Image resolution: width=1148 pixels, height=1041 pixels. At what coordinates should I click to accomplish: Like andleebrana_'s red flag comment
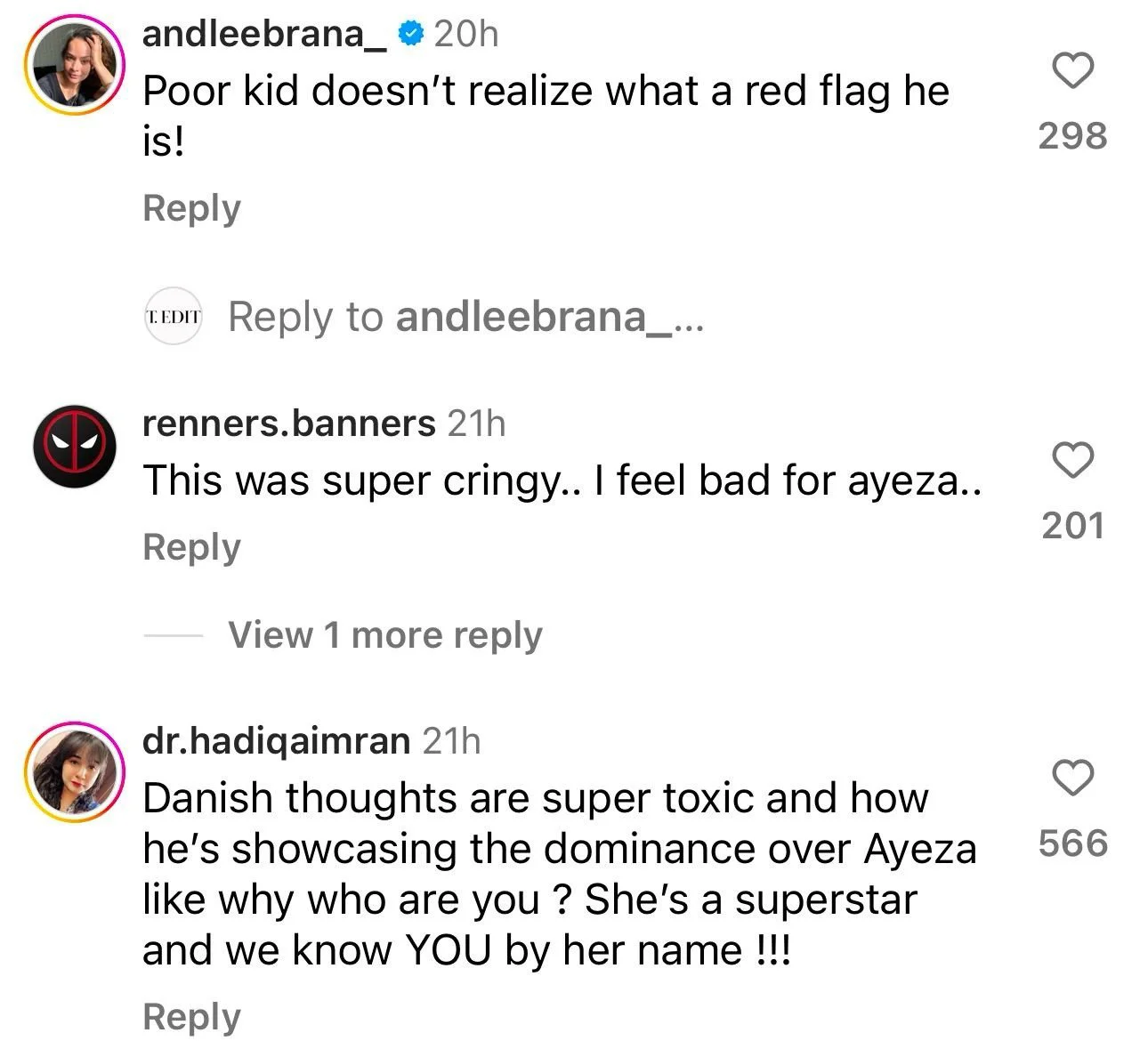1073,70
